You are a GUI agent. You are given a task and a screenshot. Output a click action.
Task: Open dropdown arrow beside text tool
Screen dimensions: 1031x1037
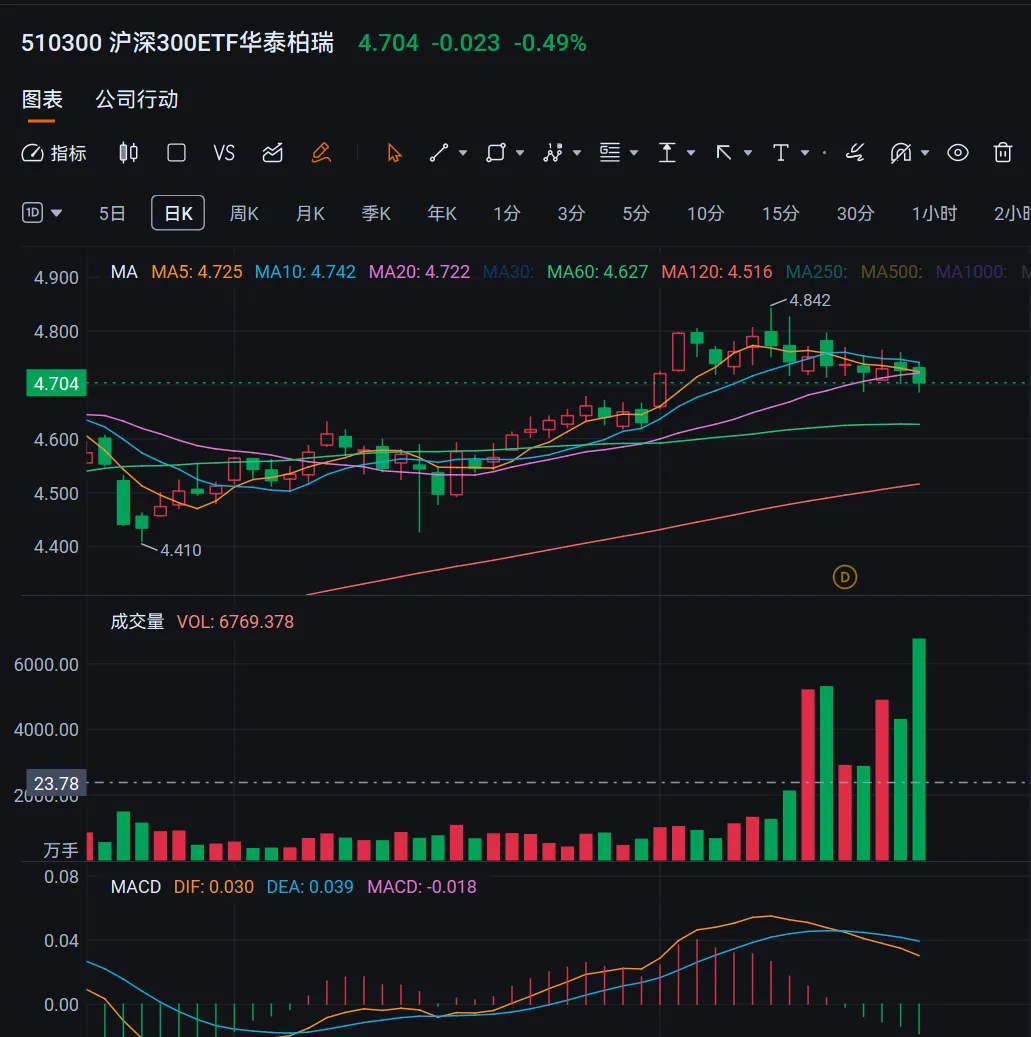(803, 153)
